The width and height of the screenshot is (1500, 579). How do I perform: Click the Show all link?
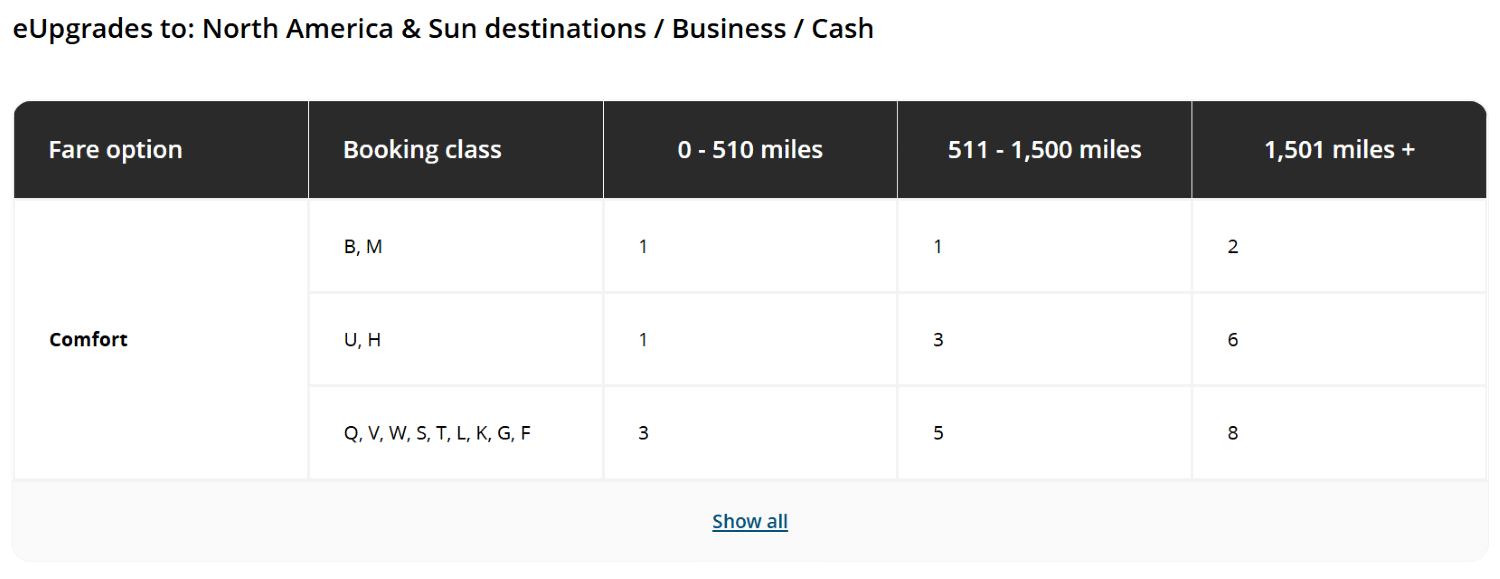(x=749, y=520)
